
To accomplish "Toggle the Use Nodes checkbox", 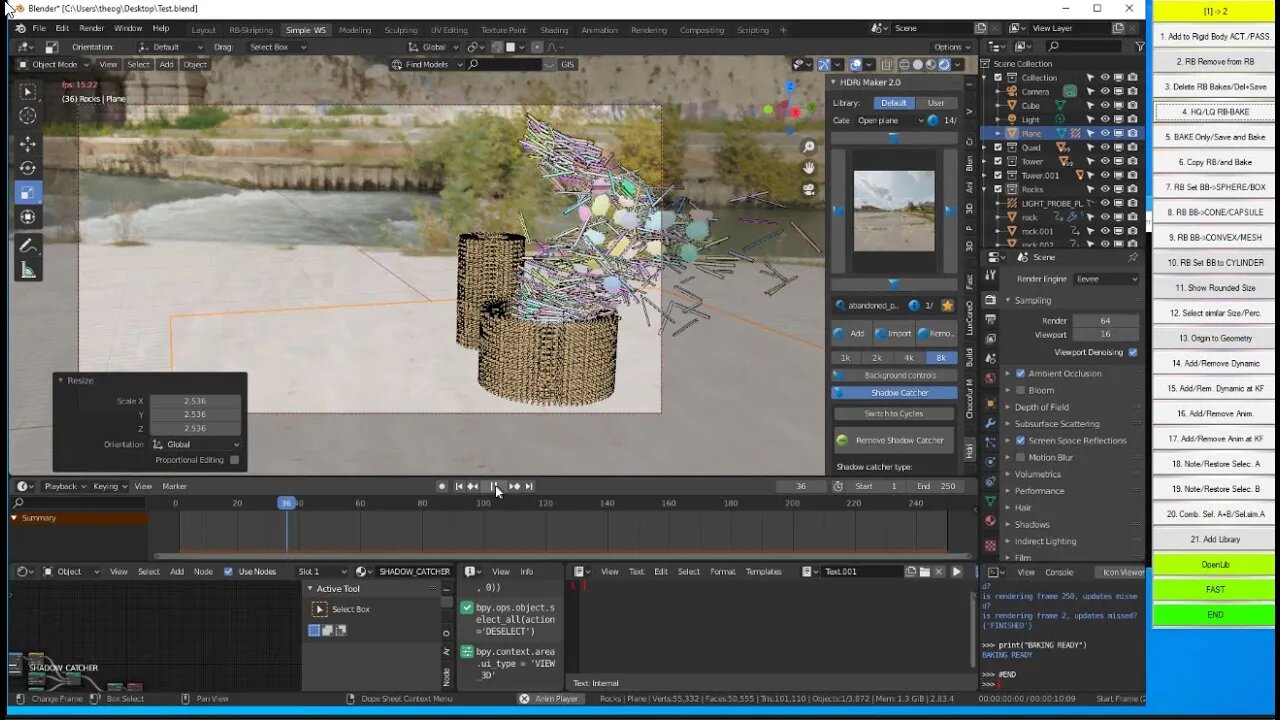I will [228, 572].
